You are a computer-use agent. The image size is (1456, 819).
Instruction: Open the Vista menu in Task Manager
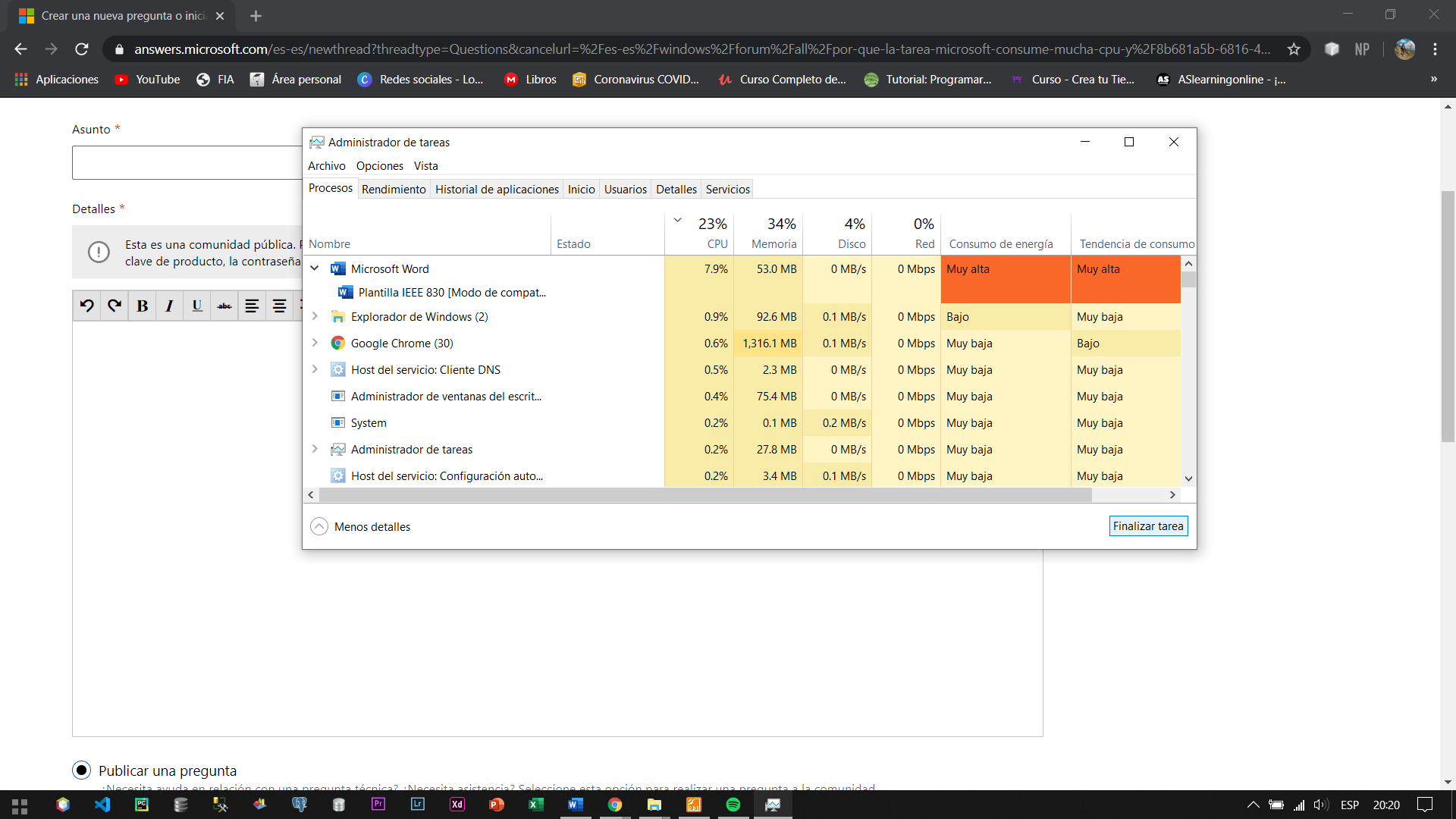pos(425,166)
